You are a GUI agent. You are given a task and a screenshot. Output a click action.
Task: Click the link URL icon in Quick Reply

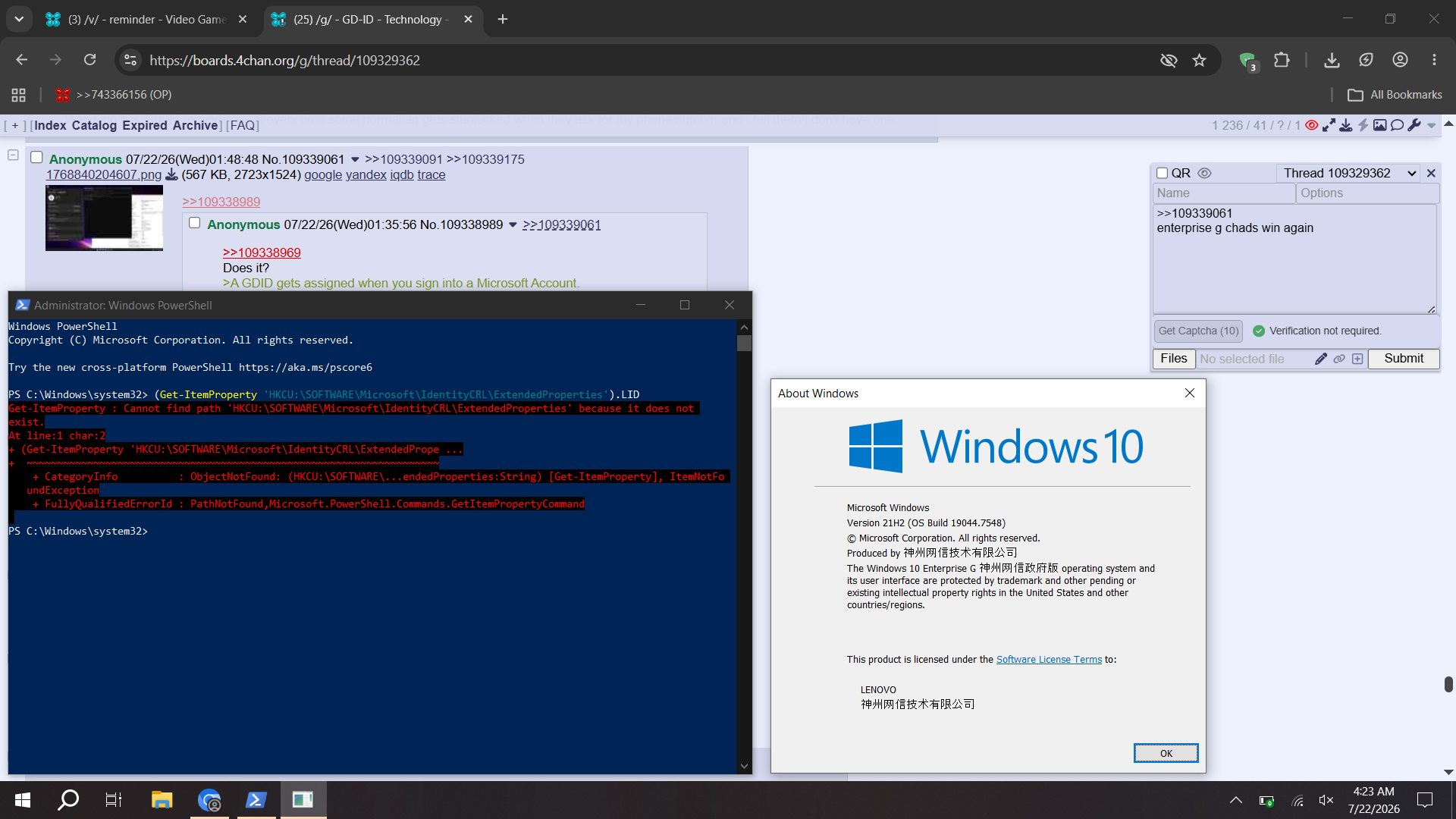(x=1339, y=359)
